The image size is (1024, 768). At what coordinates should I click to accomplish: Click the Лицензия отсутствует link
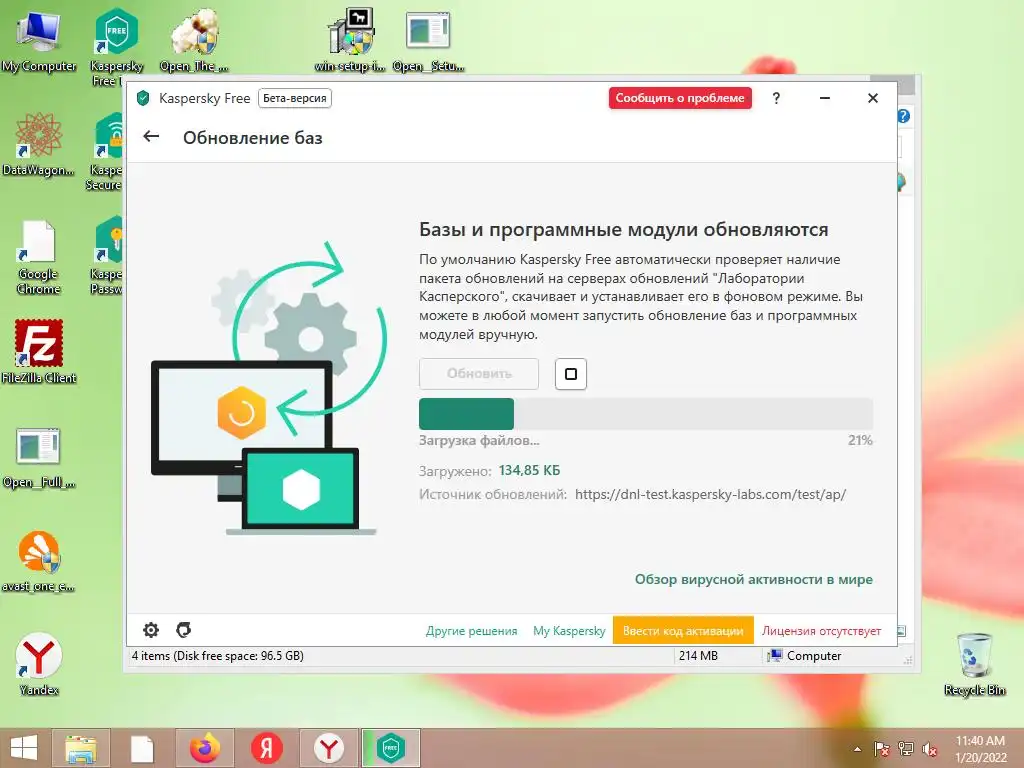pyautogui.click(x=821, y=631)
